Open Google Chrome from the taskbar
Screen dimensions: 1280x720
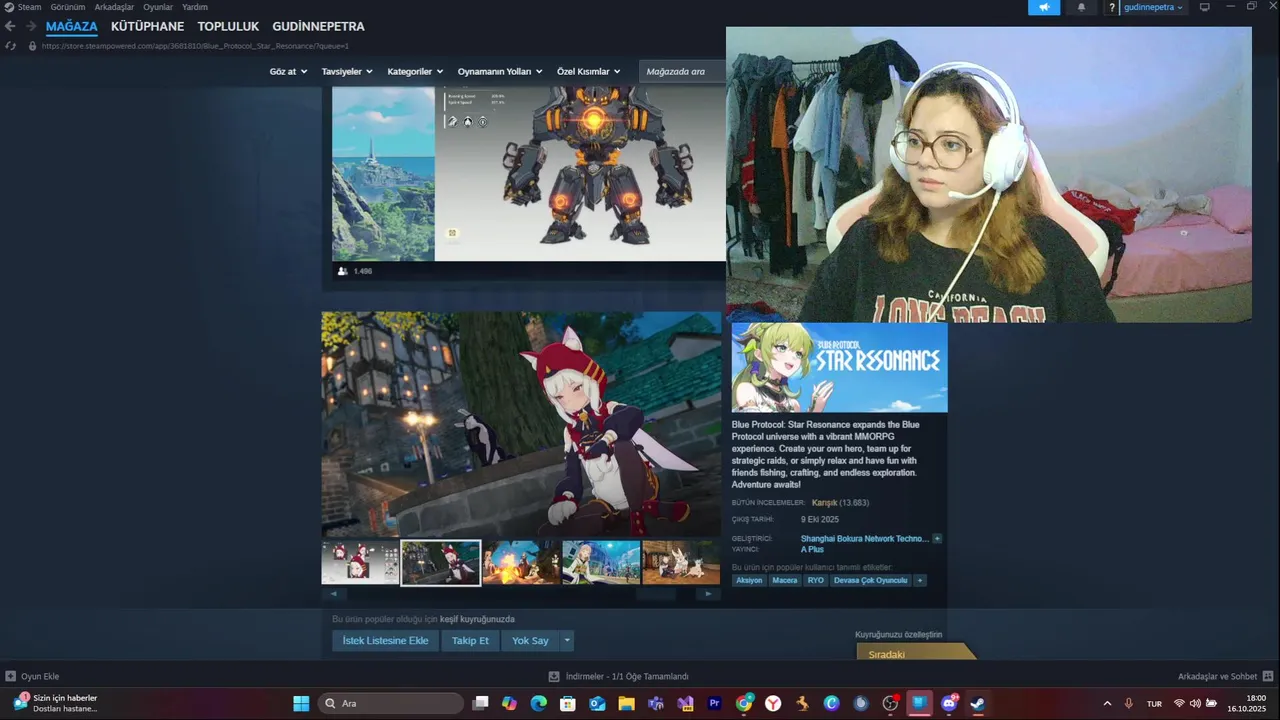[x=744, y=703]
